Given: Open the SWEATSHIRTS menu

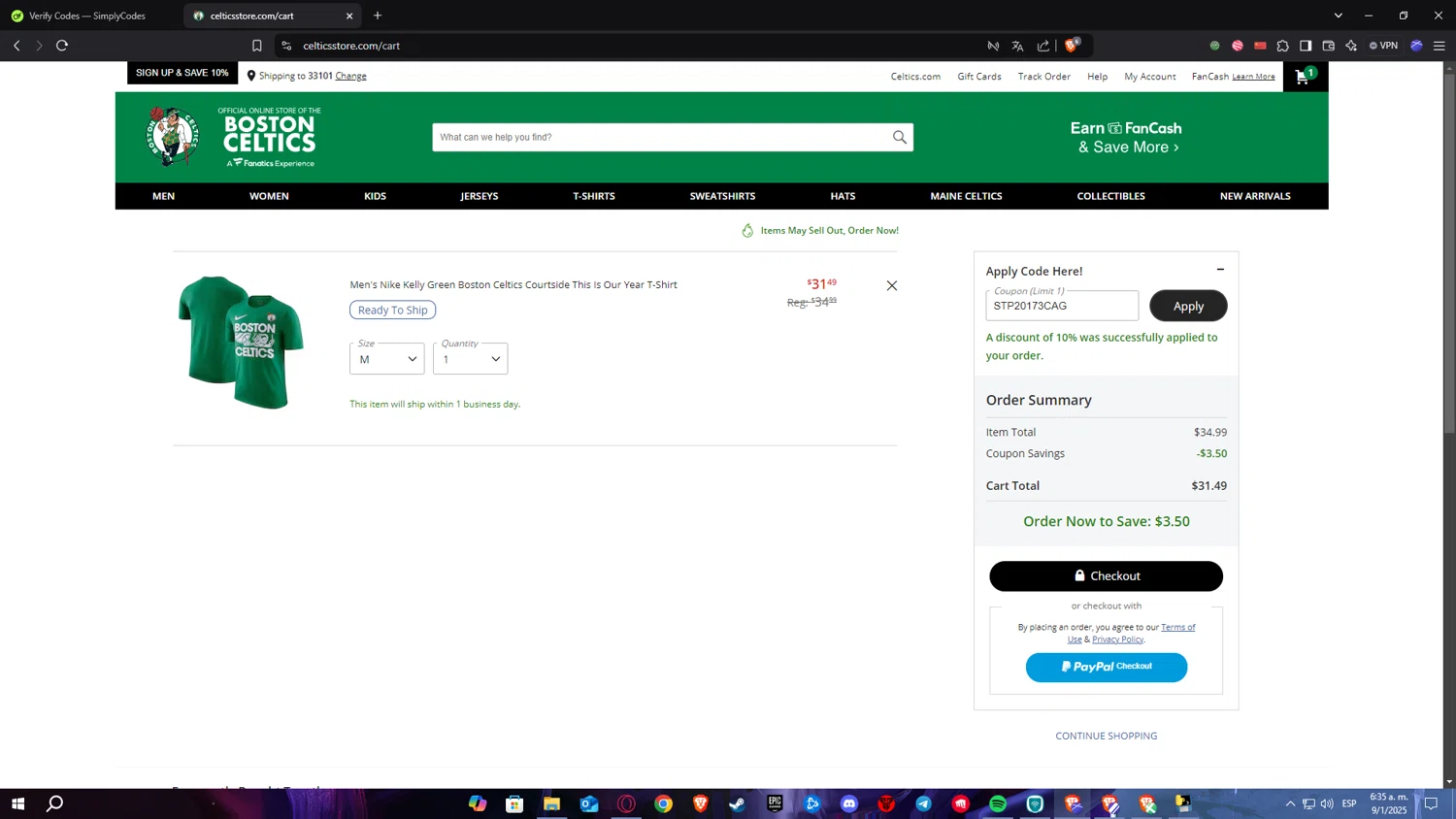Looking at the screenshot, I should [722, 196].
